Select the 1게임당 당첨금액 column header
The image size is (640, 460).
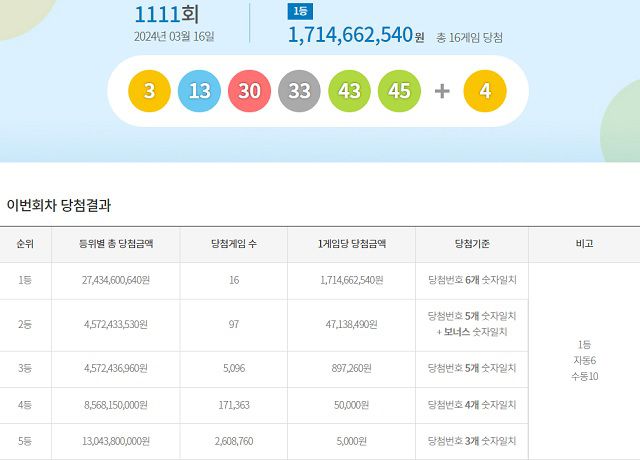pyautogui.click(x=351, y=244)
